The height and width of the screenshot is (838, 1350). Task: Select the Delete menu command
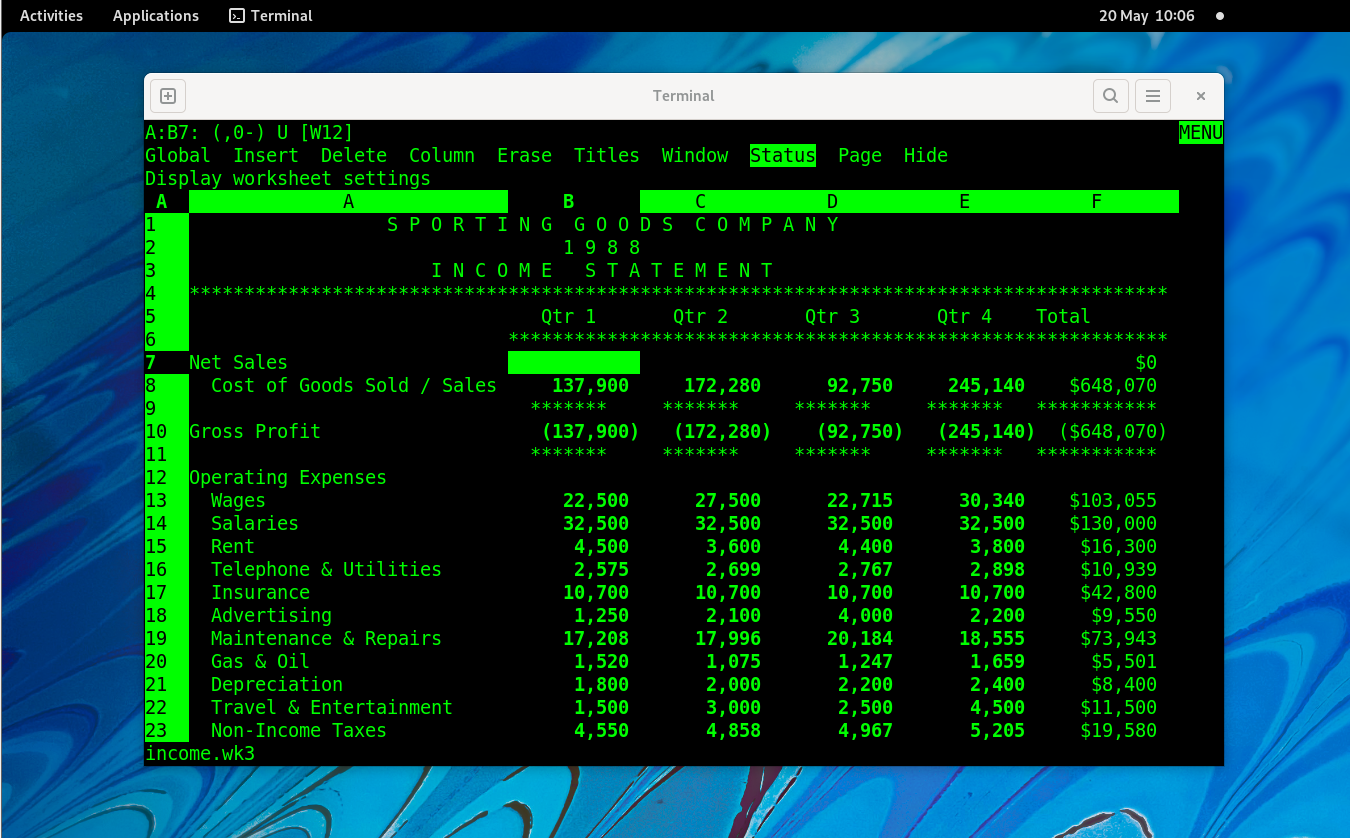[x=352, y=155]
